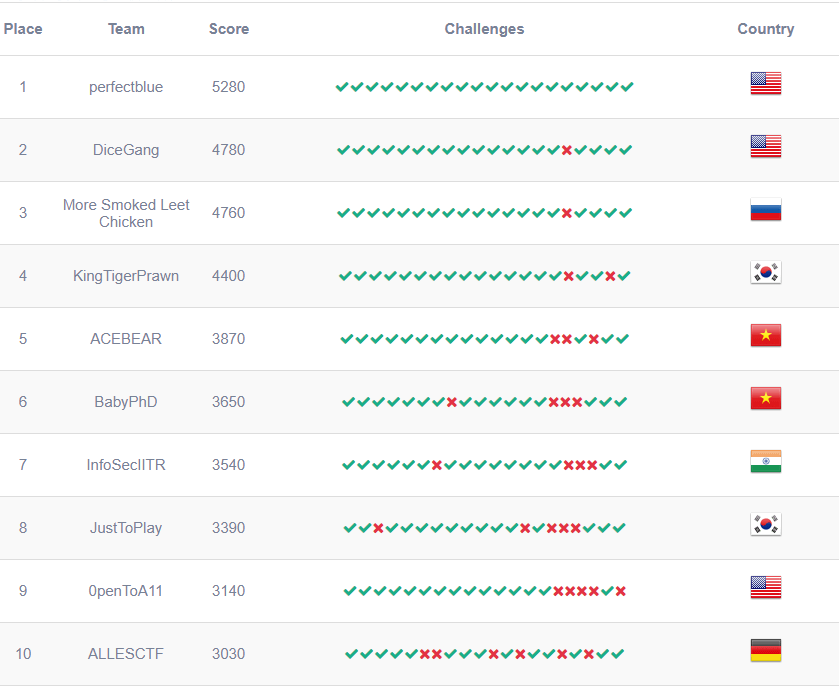
Task: Open the perfectblue team link
Action: coord(126,87)
